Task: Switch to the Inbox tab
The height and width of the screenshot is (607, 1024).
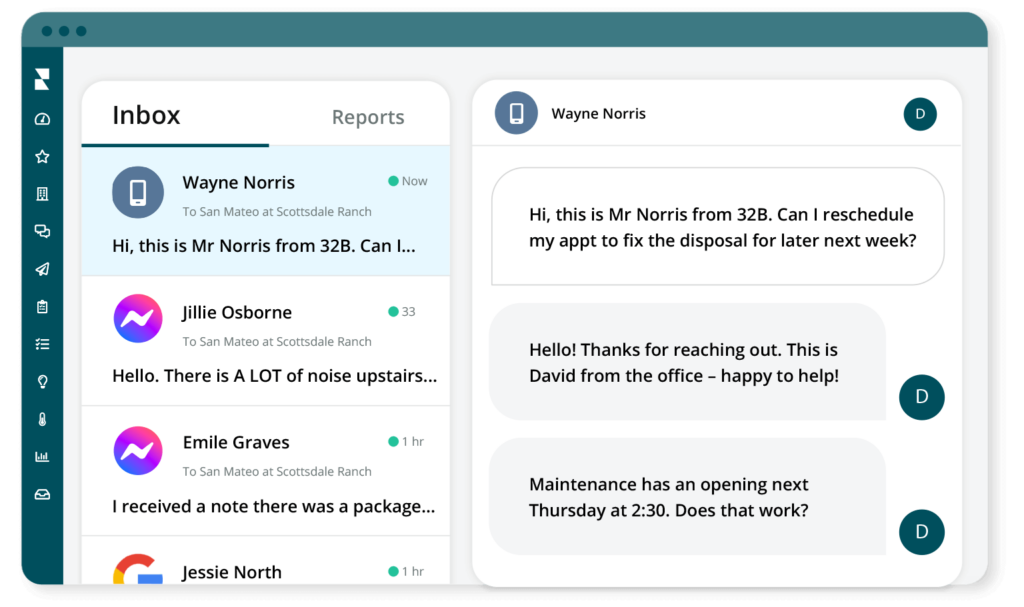Action: pos(146,115)
